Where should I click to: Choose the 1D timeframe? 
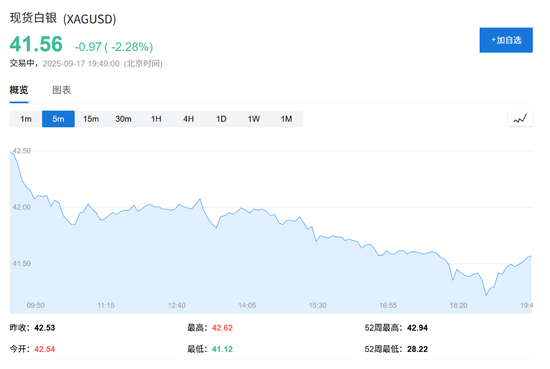coord(221,119)
